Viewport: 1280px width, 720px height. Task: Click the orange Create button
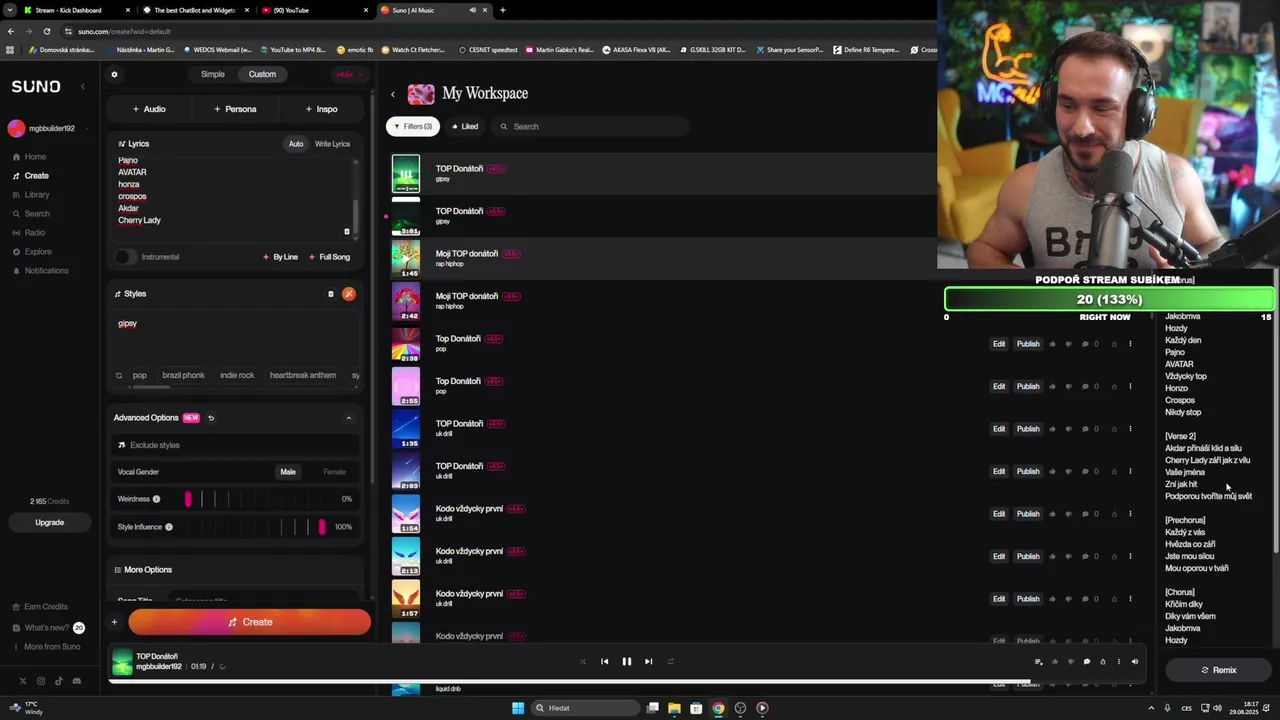tap(249, 622)
